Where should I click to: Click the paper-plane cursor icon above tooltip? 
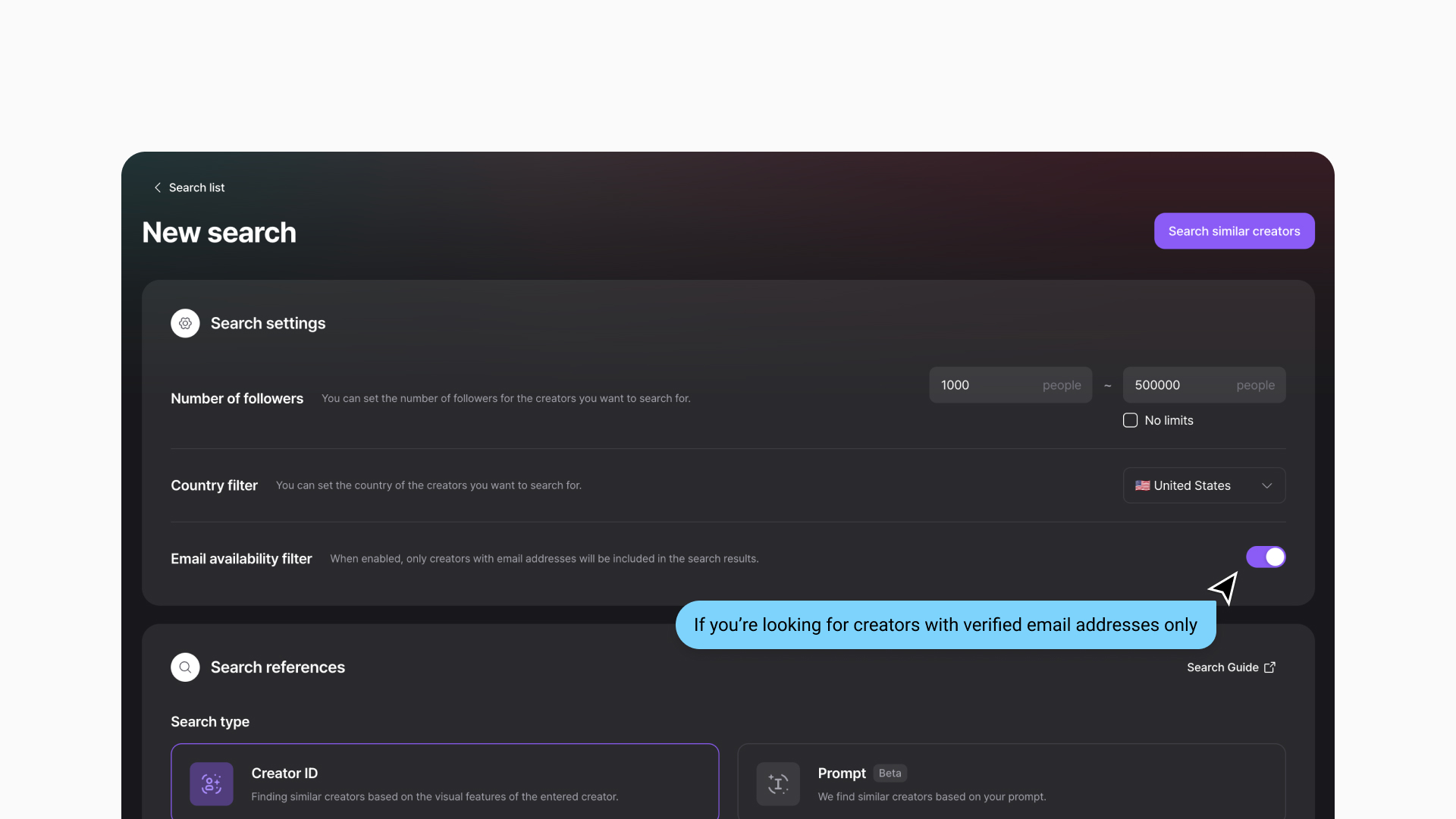1224,588
